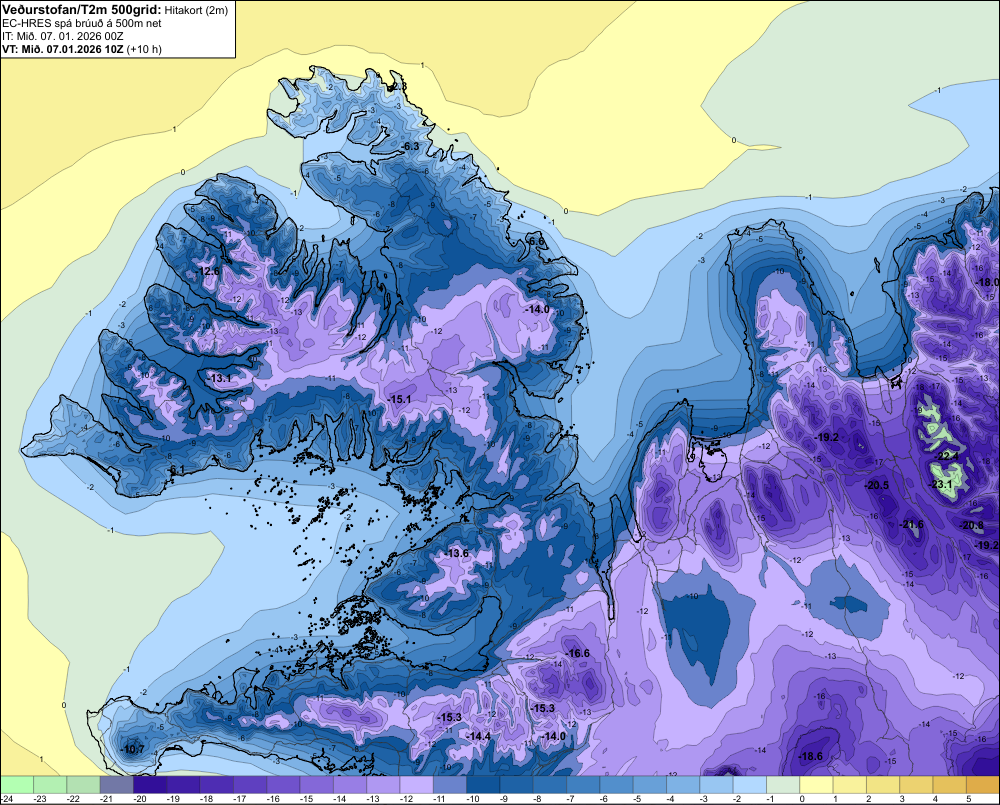
Task: Click the -12.6 temperature label
Action: tap(208, 271)
